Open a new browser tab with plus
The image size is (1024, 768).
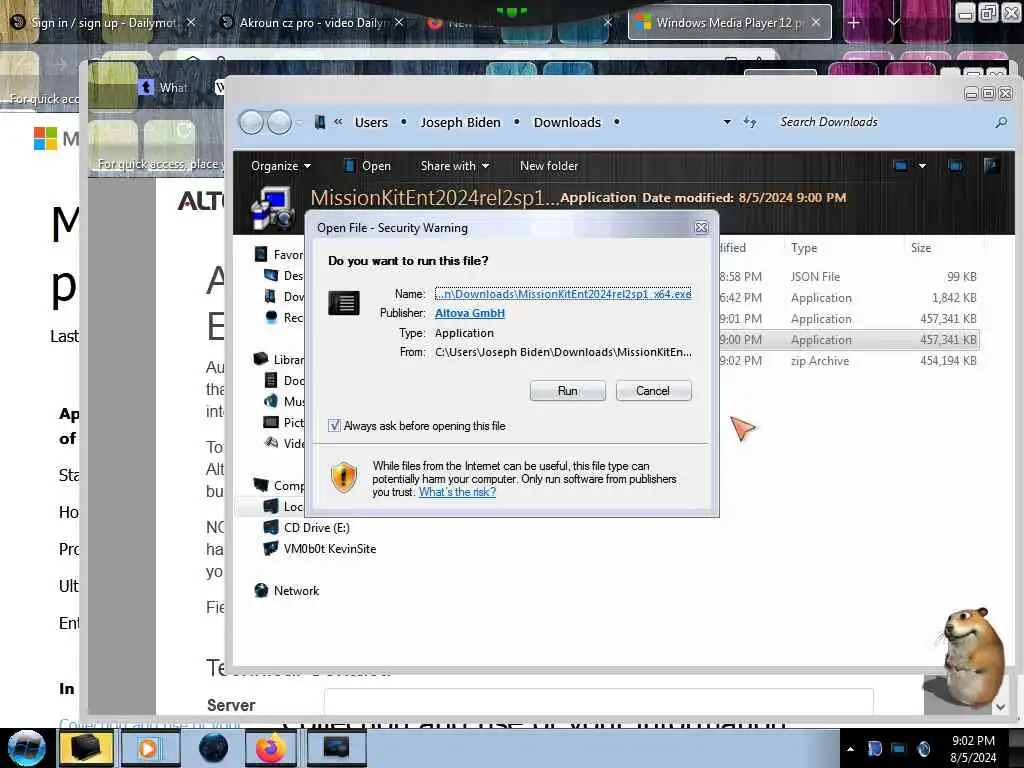(854, 23)
